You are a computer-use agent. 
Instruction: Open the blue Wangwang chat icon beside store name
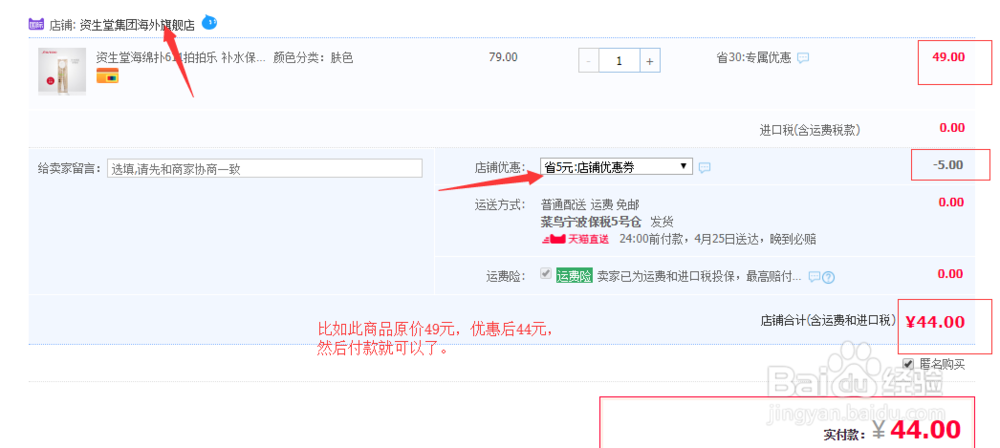coord(209,23)
